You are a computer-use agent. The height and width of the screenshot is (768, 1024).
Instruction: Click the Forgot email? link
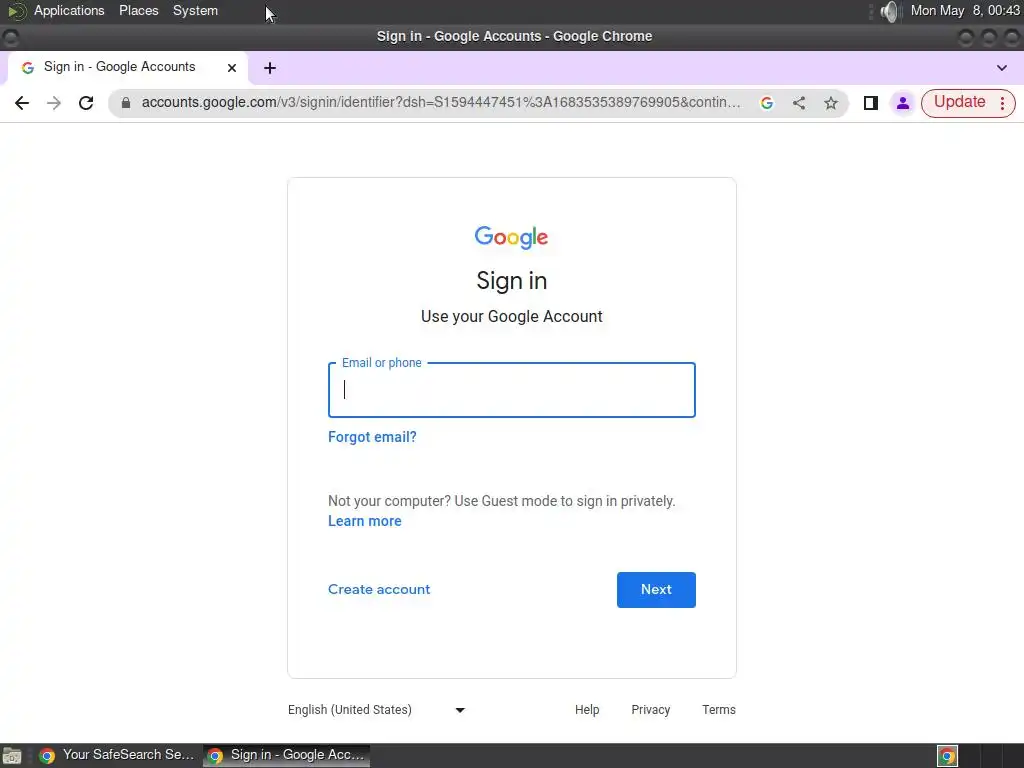pos(372,437)
